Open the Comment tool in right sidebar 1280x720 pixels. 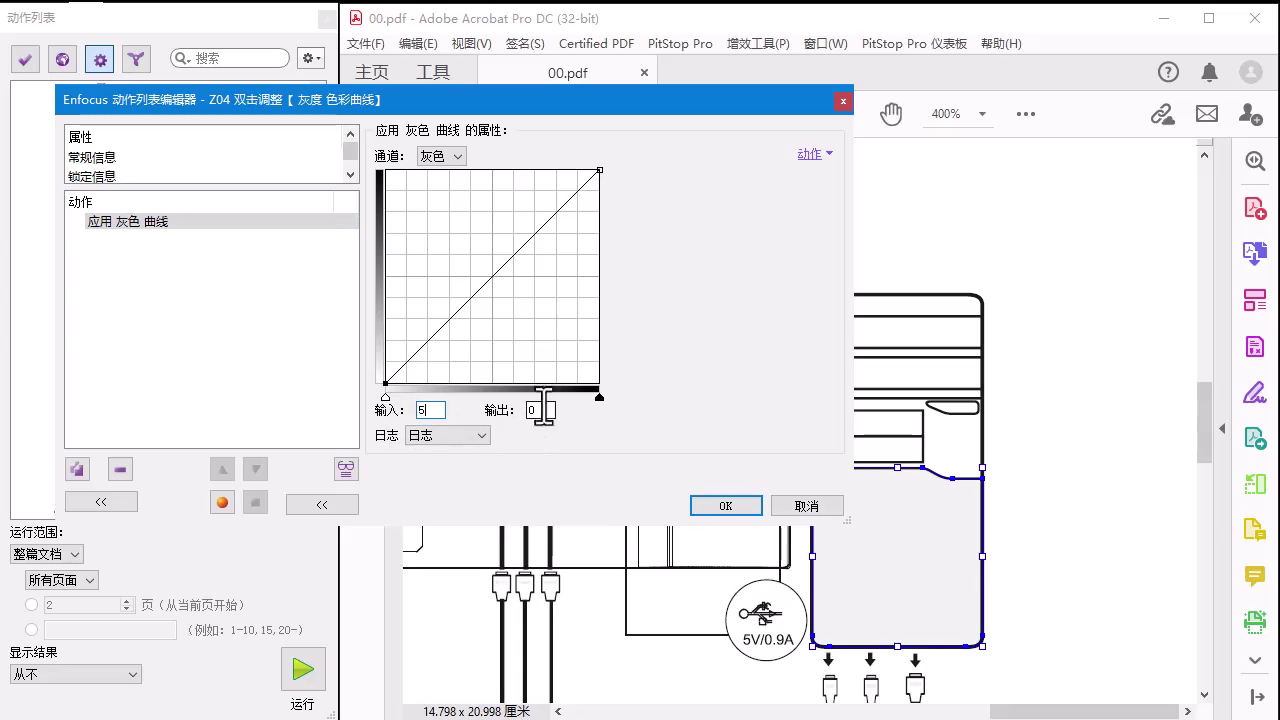tap(1255, 575)
